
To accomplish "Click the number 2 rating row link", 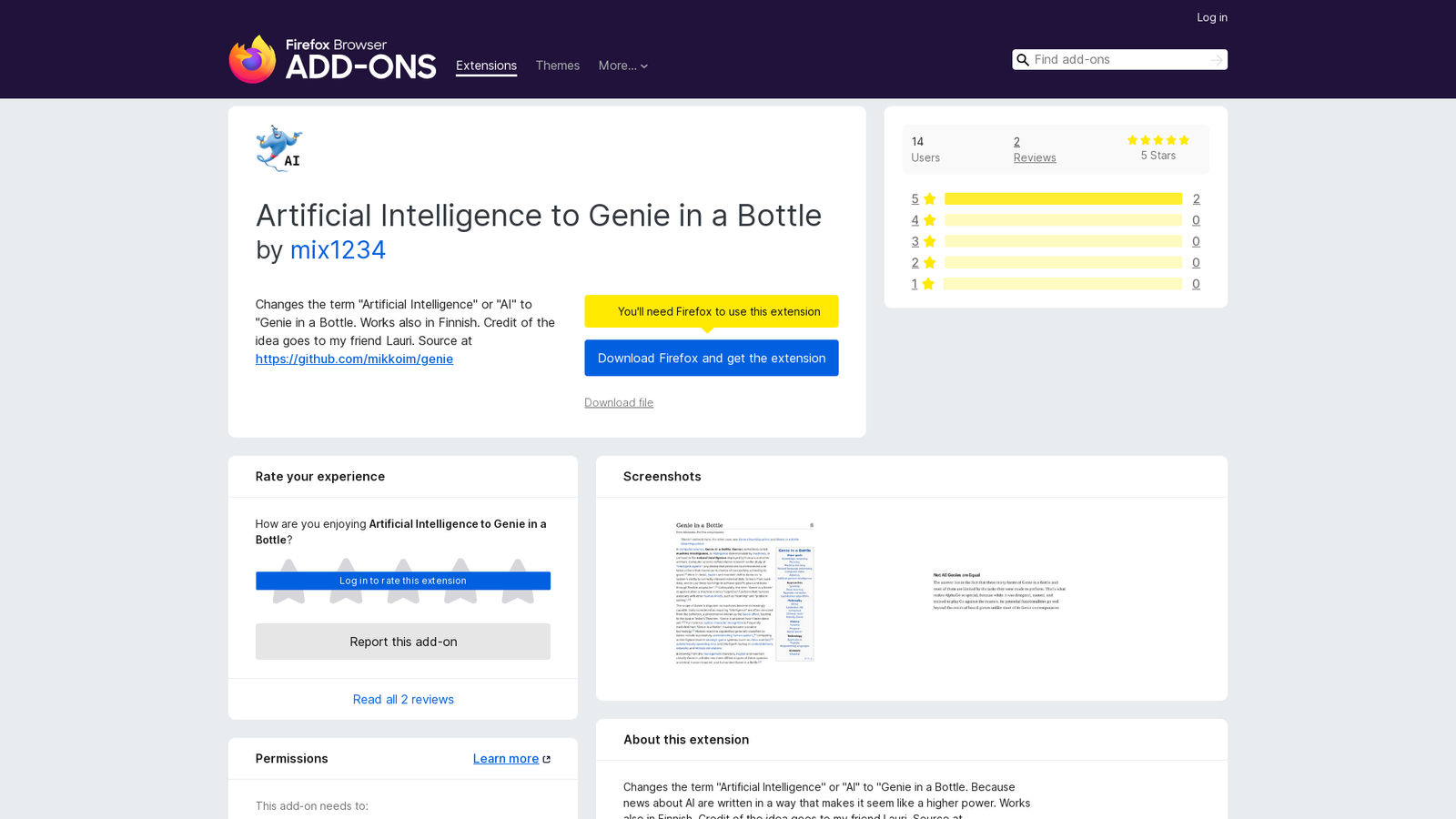I will click(x=915, y=263).
